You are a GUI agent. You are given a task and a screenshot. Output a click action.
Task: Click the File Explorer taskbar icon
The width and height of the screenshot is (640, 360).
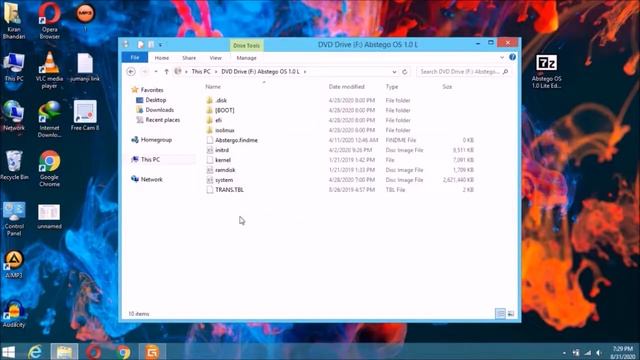pos(64,352)
